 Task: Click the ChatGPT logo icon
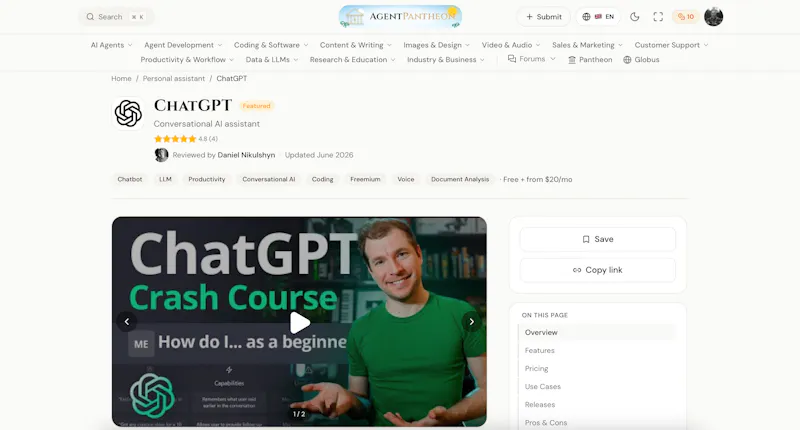128,113
